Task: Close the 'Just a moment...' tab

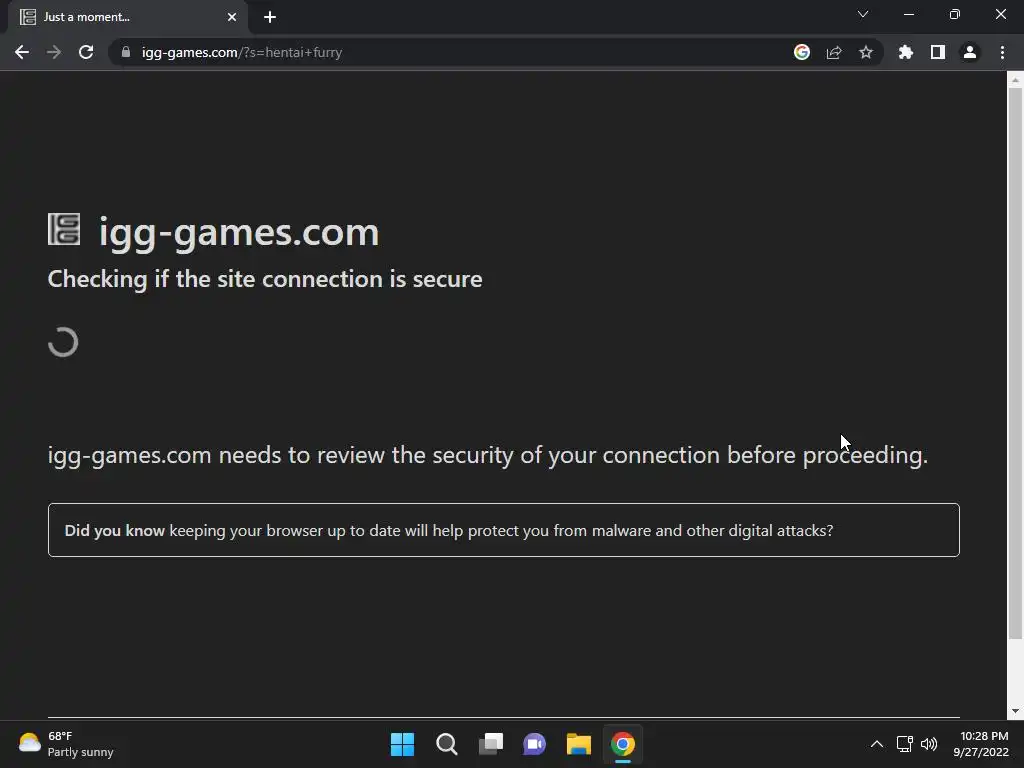Action: (232, 17)
